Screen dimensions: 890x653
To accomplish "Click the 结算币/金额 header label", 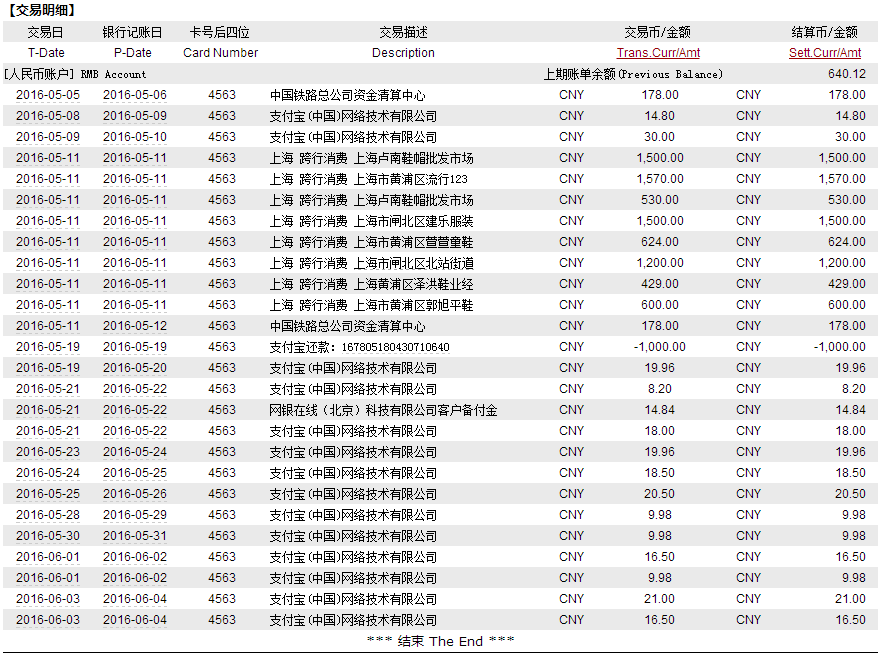I will (824, 32).
